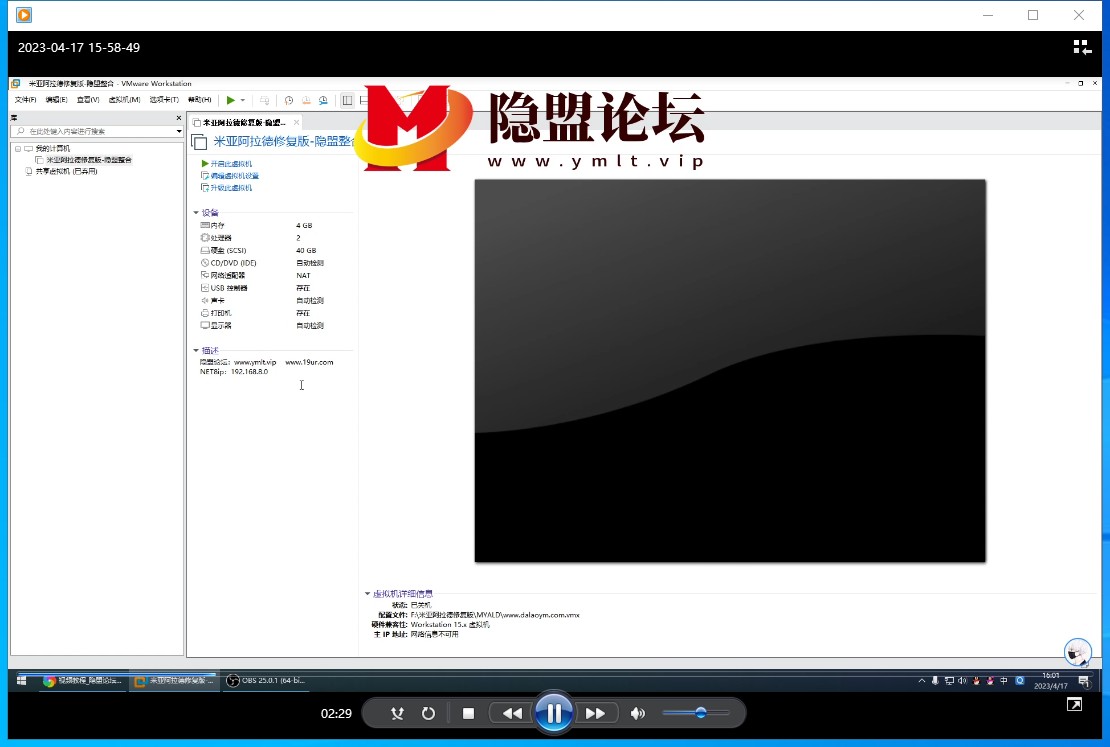Take a snapshot toolbar icon
The width and height of the screenshot is (1110, 747).
pyautogui.click(x=288, y=101)
